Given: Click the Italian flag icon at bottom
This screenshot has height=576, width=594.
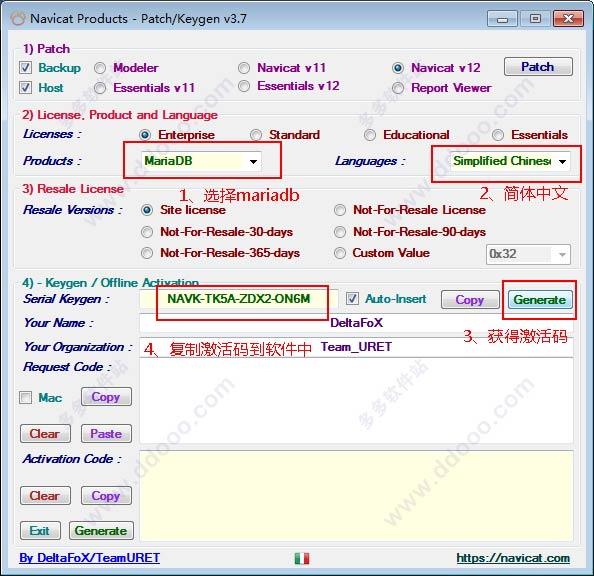Looking at the screenshot, I should (302, 558).
